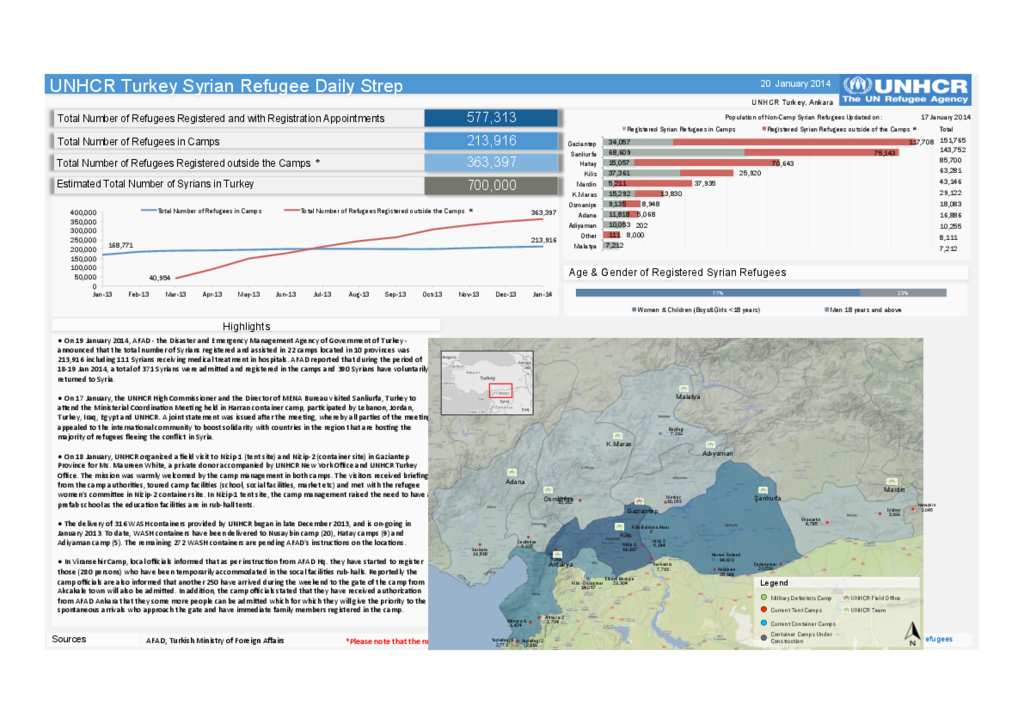Select the Current Tent Camps red marker
Screen dimensions: 1024x724
click(x=764, y=608)
